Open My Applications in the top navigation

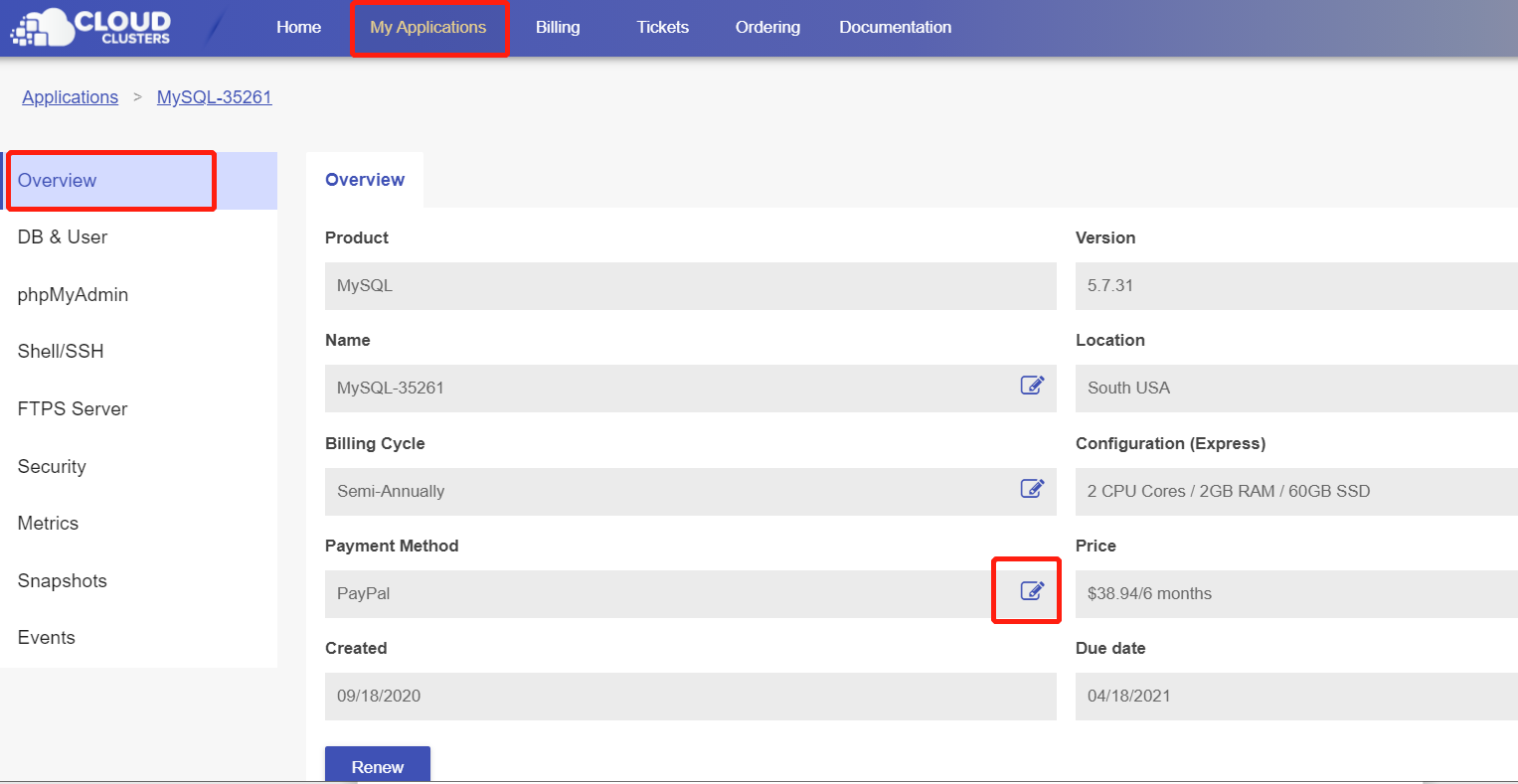[x=427, y=27]
